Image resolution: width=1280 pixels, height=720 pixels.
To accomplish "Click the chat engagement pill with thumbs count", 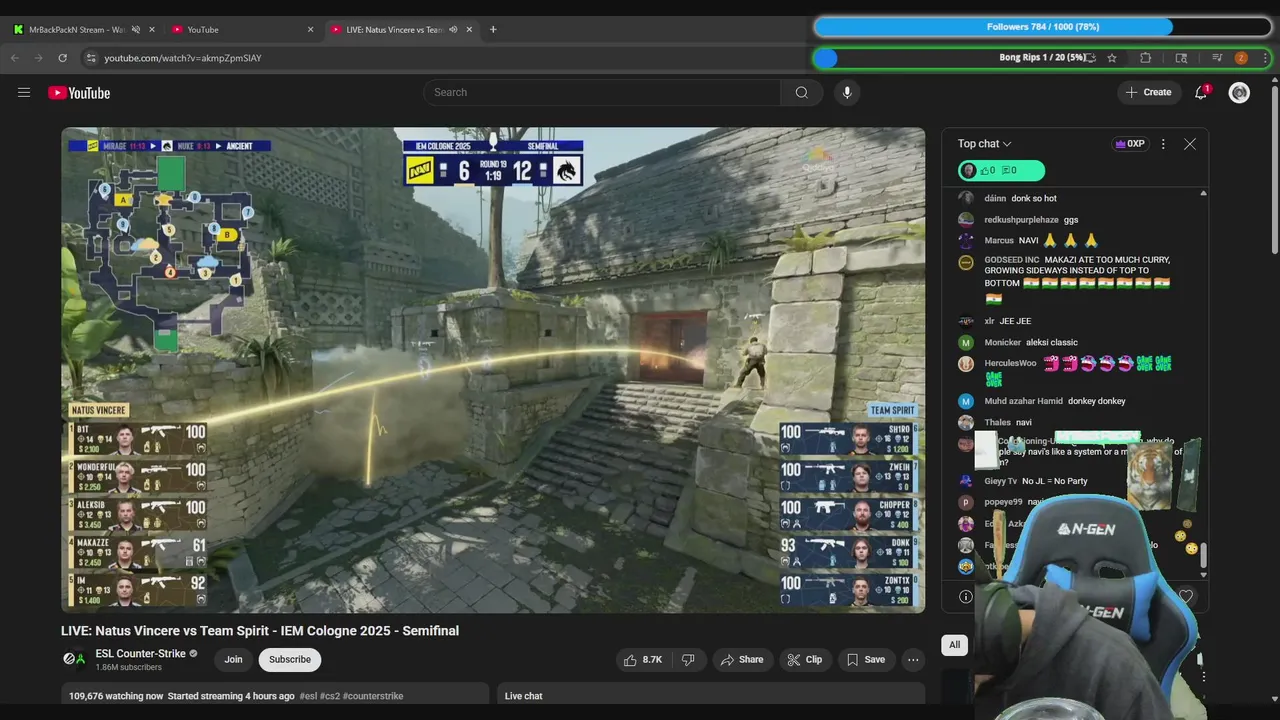I will pyautogui.click(x=1001, y=171).
